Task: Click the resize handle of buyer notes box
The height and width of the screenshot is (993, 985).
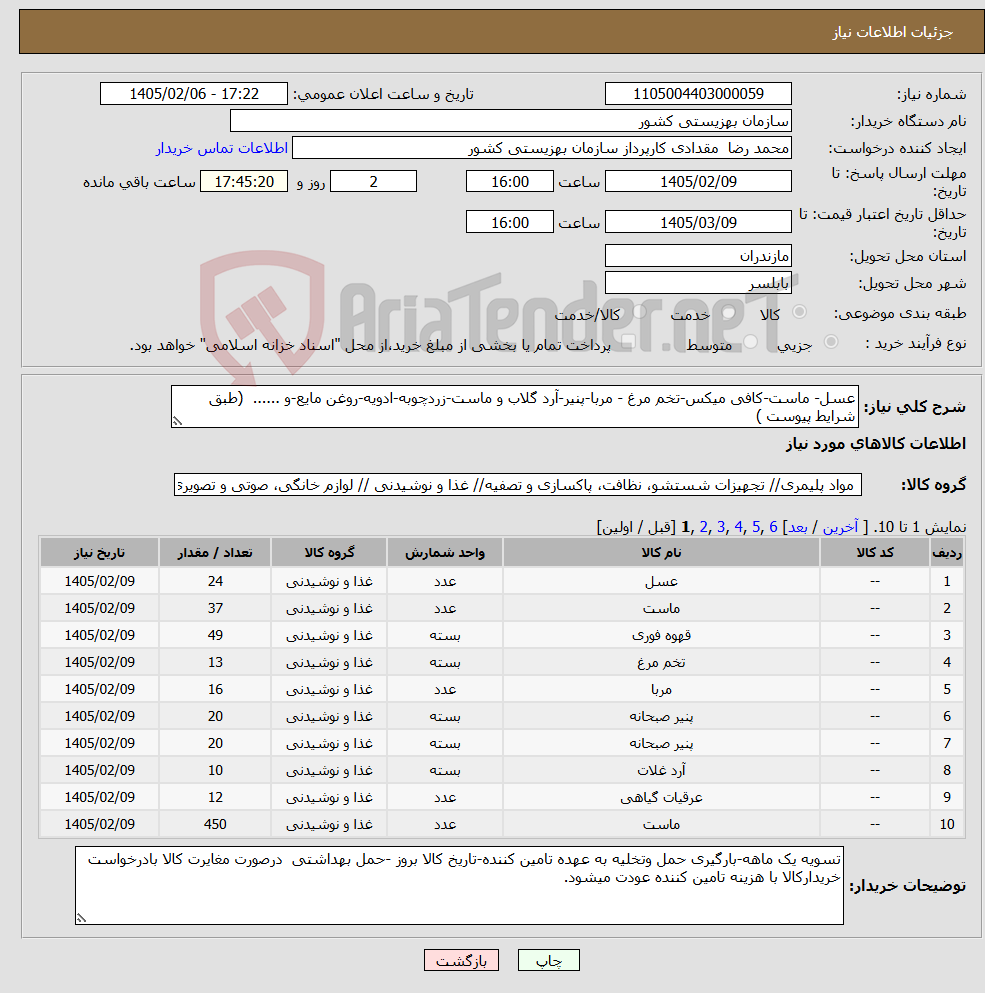Action: [81, 918]
